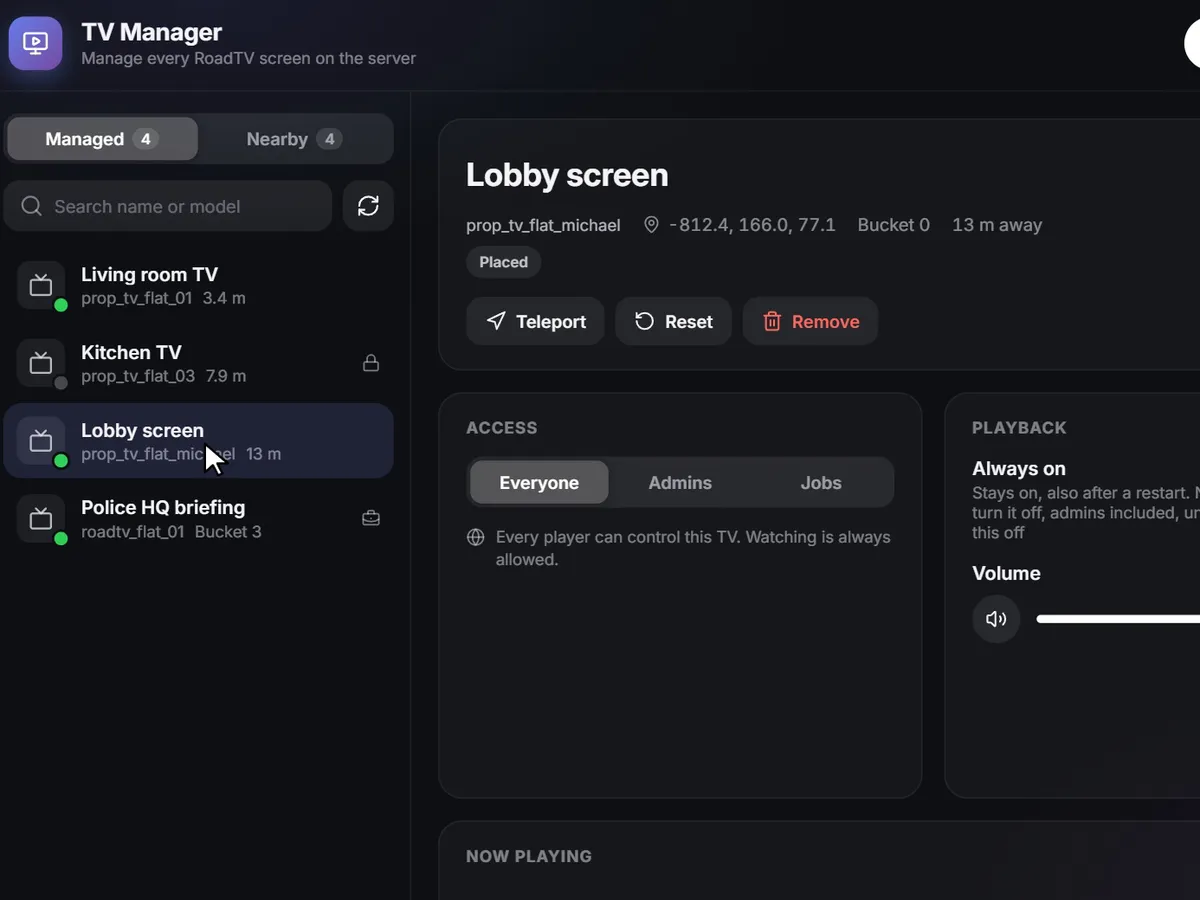
Task: Click the prop_tv_flat_03 model text
Action: [x=138, y=376]
